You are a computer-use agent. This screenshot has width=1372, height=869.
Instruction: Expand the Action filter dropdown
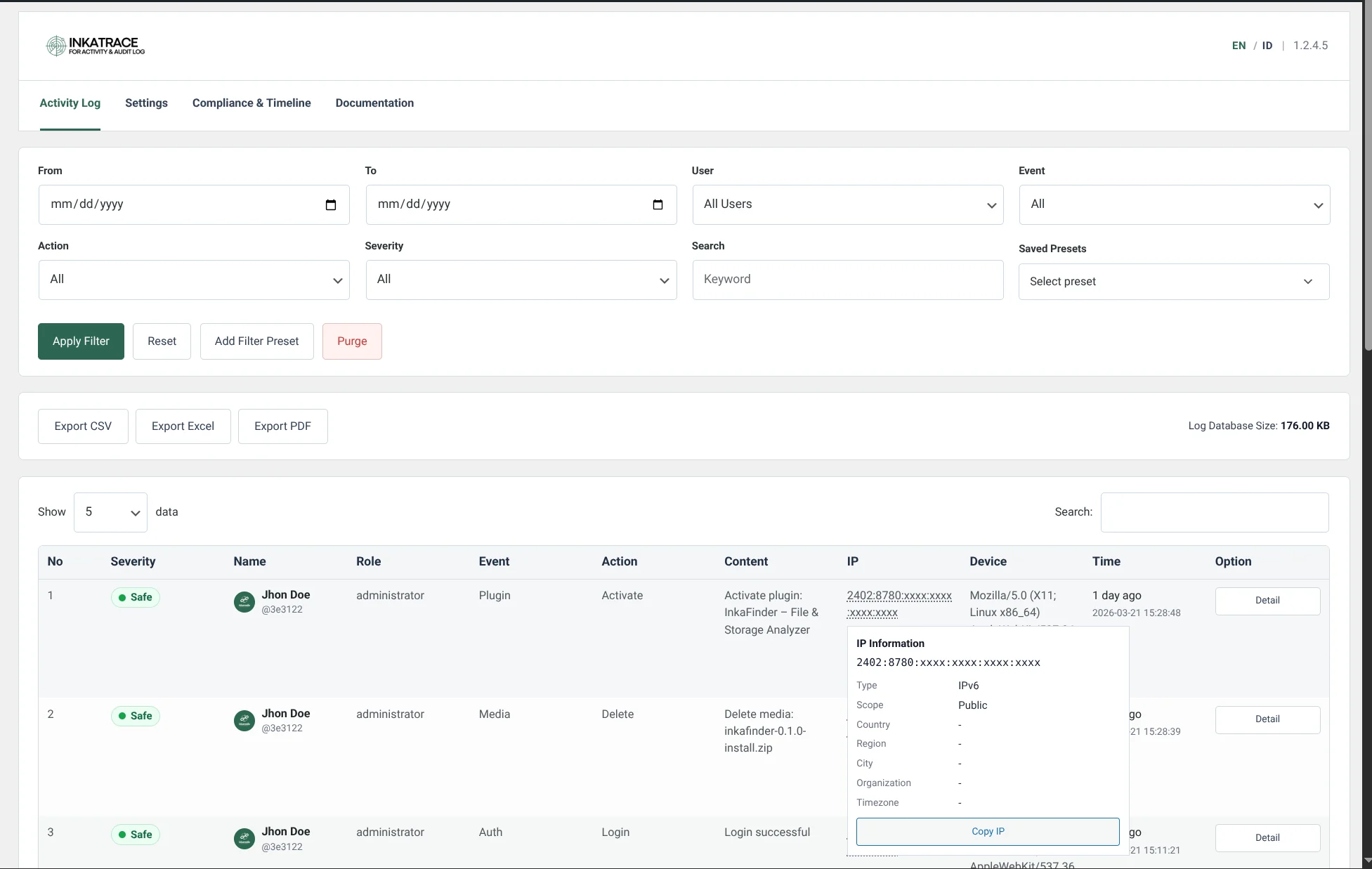[194, 280]
